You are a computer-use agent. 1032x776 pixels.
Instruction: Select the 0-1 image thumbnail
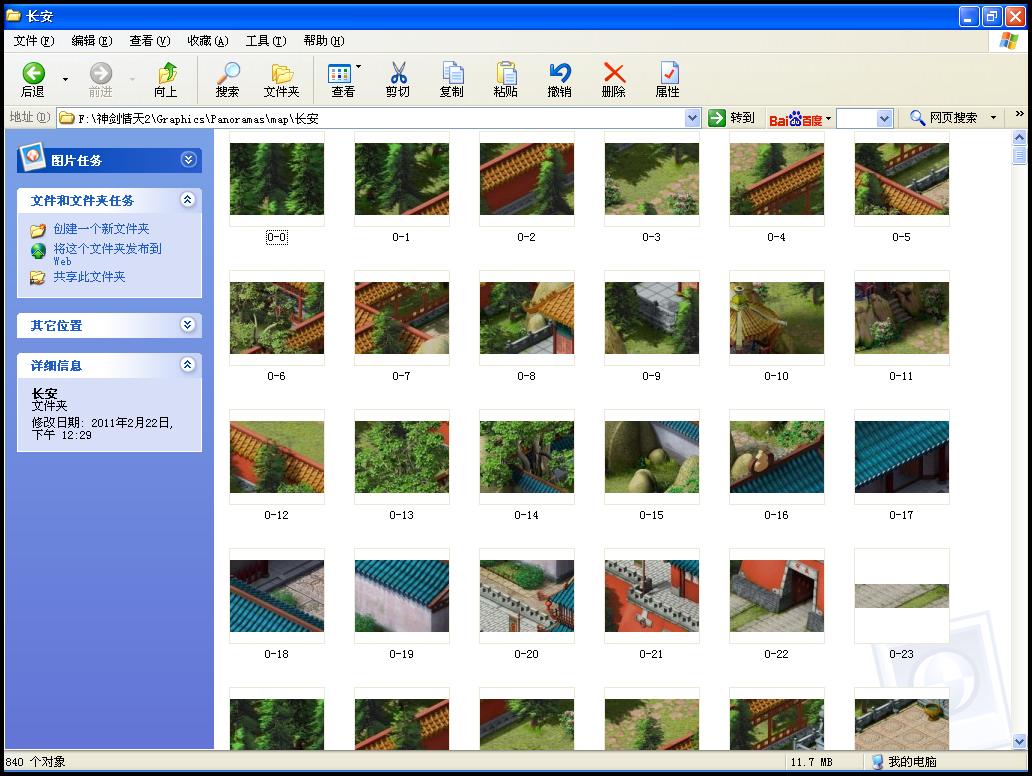click(x=401, y=179)
